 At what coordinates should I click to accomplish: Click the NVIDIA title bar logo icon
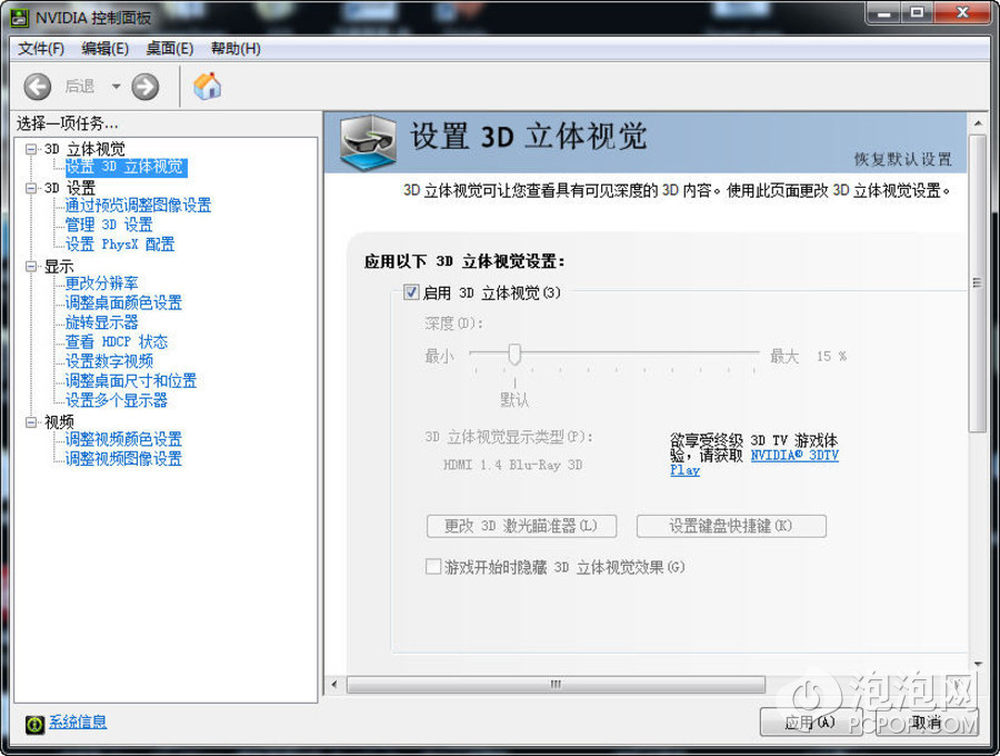[x=20, y=18]
